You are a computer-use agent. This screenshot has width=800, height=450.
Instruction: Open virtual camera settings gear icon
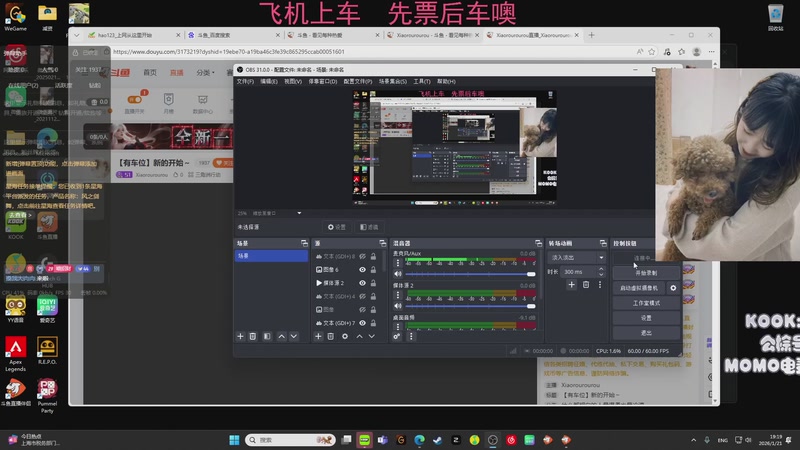click(673, 288)
